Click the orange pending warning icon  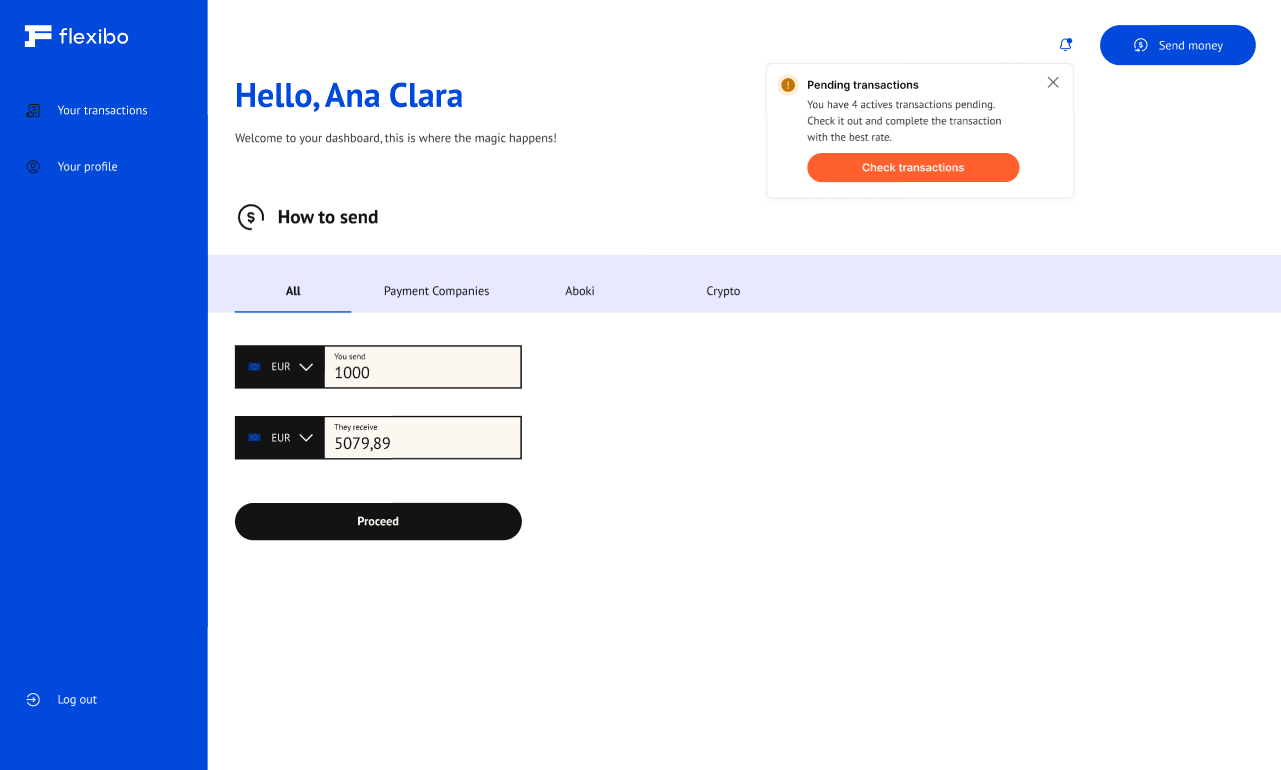(x=788, y=85)
